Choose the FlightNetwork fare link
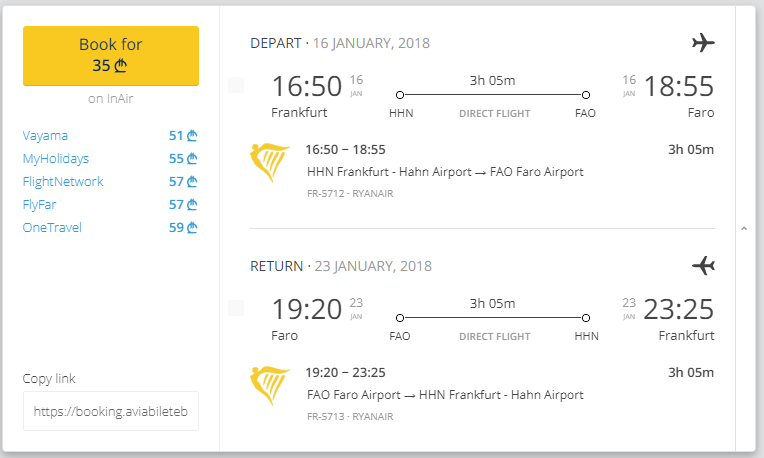Screen dimensions: 764x458 [63, 182]
